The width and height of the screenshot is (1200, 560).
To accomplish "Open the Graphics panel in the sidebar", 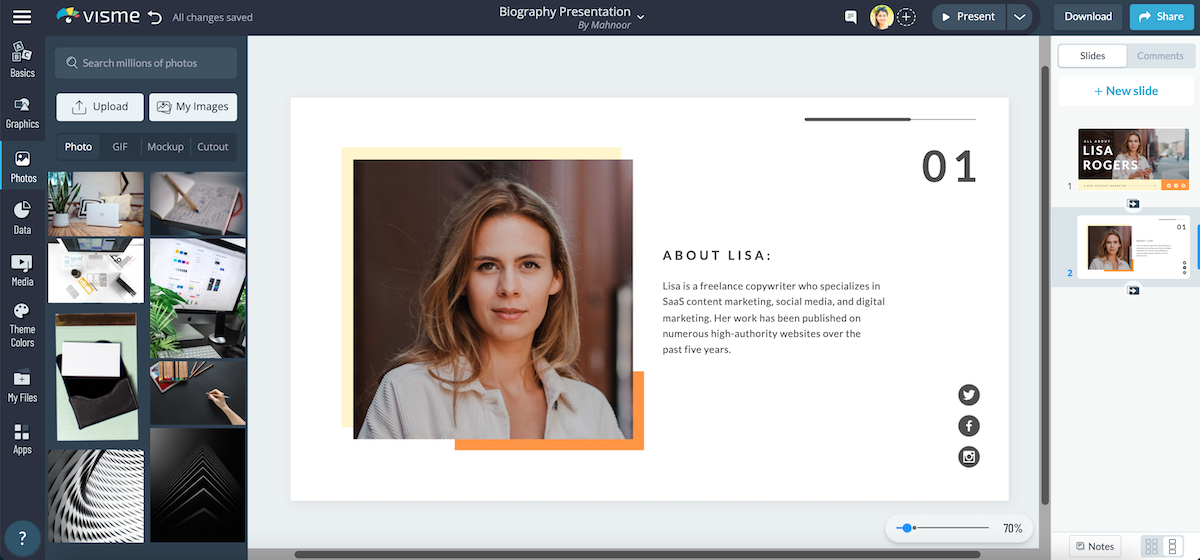I will (x=22, y=112).
